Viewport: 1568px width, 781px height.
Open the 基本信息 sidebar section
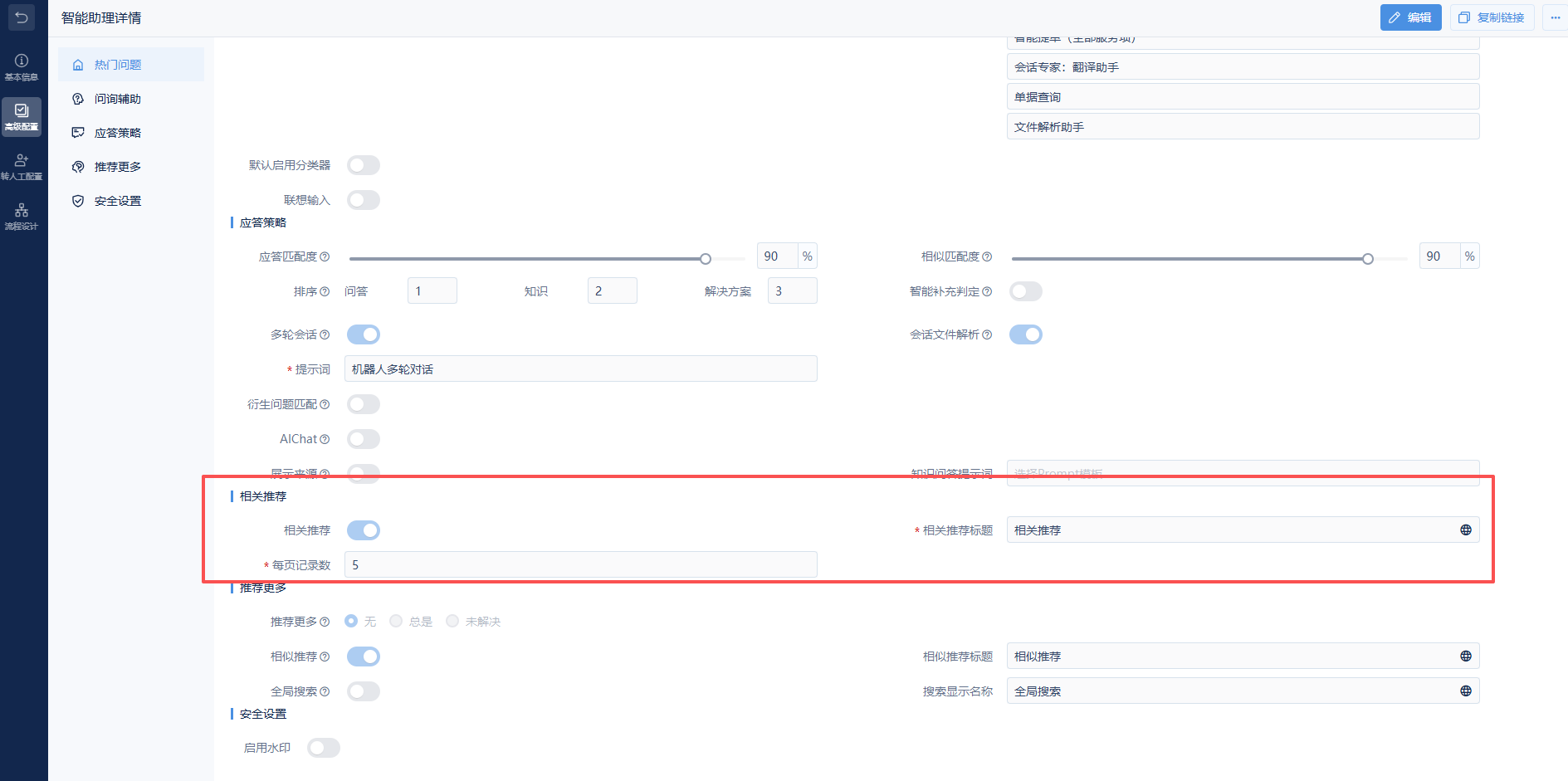pos(22,66)
